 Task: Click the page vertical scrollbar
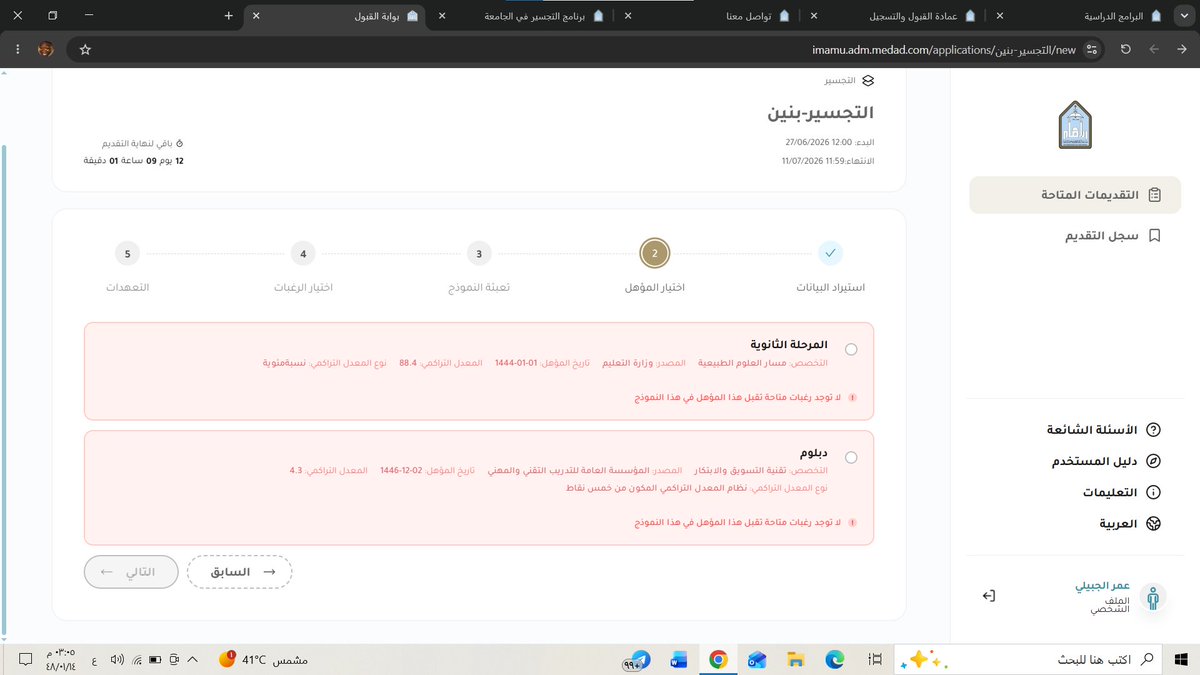[5, 390]
